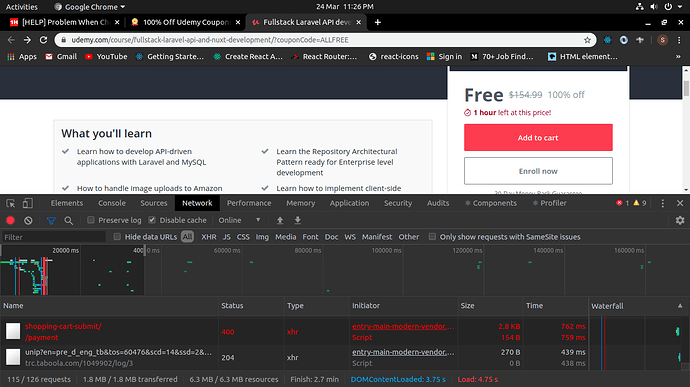Select the unip taboola request row
This screenshot has height=387, width=690.
point(294,358)
